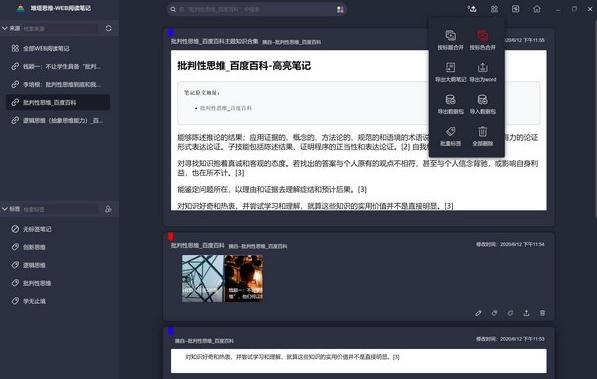
Task: Click the tag search input field
Action: pyautogui.click(x=59, y=209)
